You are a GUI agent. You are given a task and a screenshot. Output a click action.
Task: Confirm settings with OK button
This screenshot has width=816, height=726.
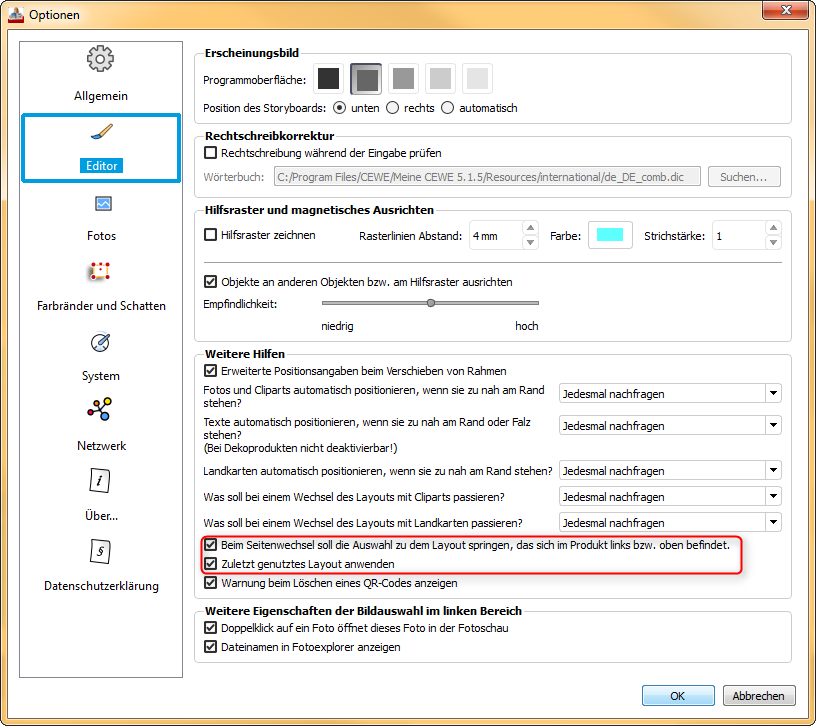pos(678,696)
